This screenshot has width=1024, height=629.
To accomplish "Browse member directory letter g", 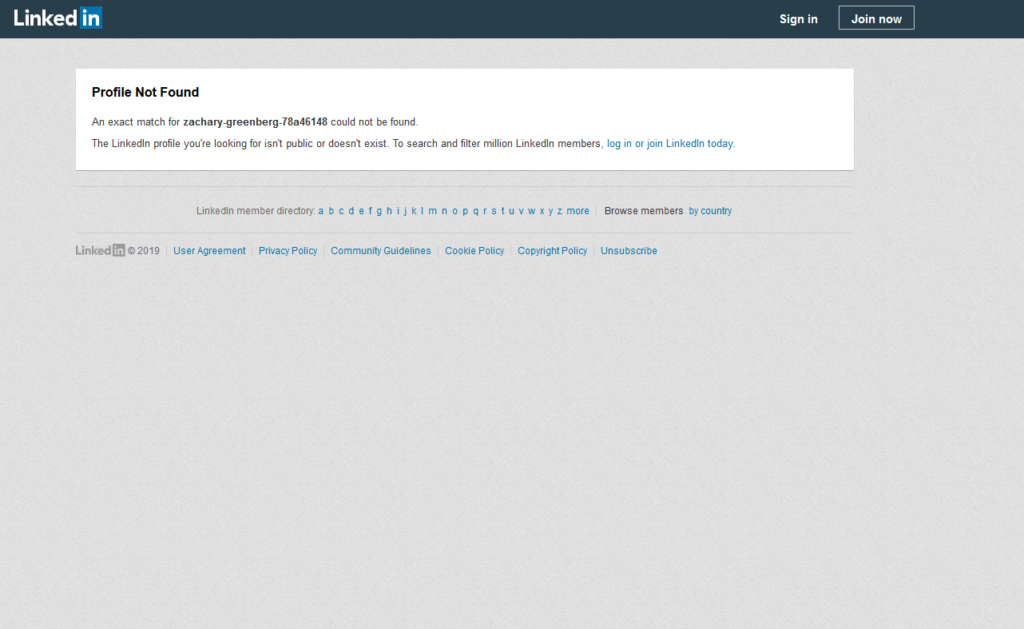I will 379,211.
